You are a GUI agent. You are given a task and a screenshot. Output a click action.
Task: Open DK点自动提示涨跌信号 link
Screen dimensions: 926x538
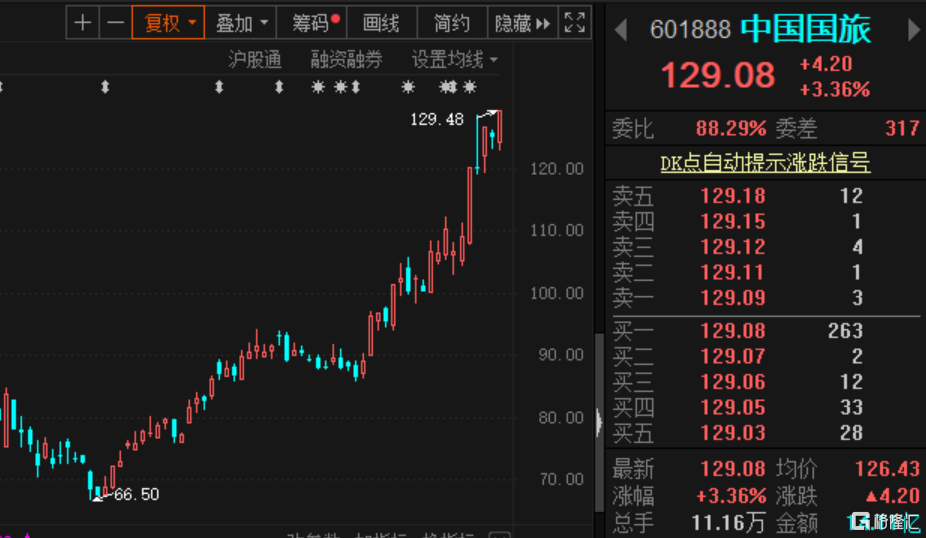point(765,162)
